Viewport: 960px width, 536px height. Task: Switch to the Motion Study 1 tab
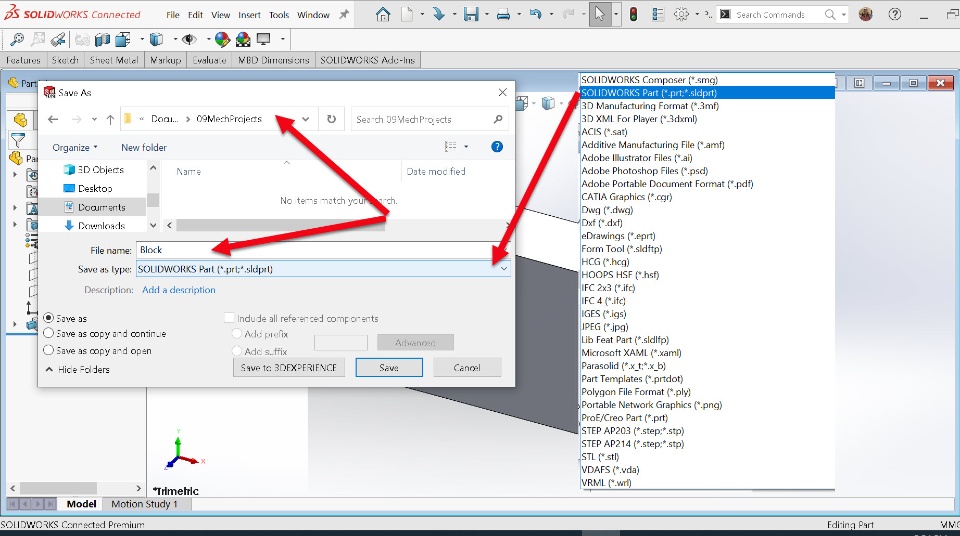pyautogui.click(x=144, y=504)
